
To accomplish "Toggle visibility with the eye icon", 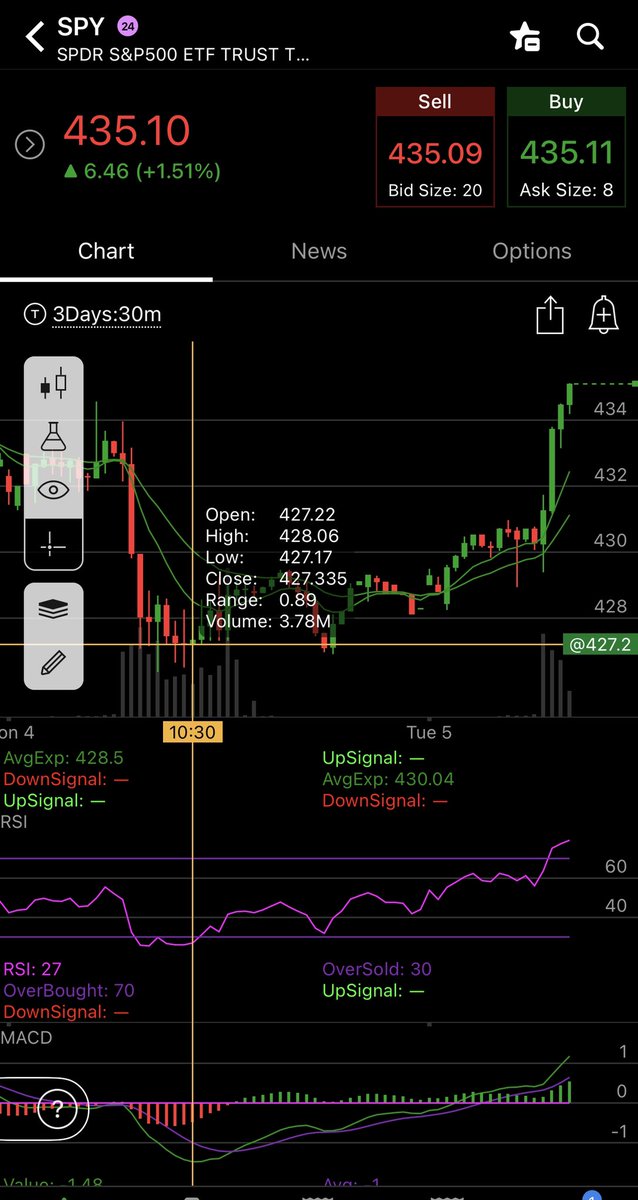I will coord(54,490).
